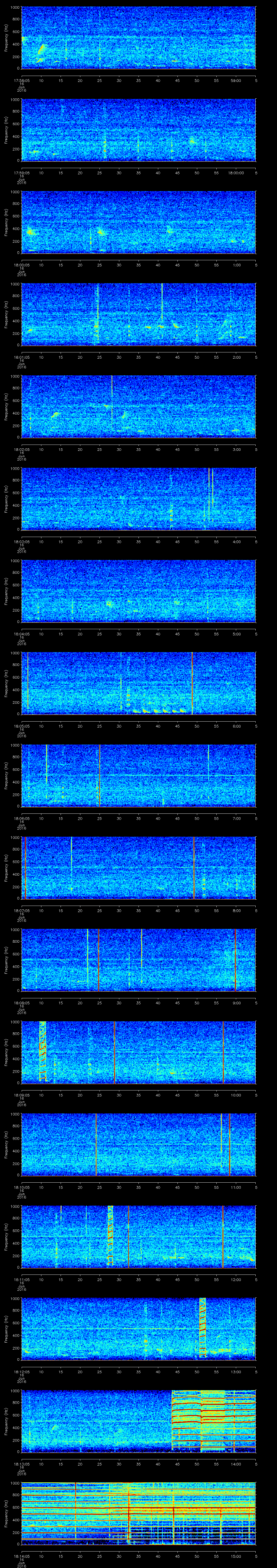The image size is (277, 1568).
Task: Open the spectrogram panel starting at 17:58:05
Action: [x=138, y=38]
